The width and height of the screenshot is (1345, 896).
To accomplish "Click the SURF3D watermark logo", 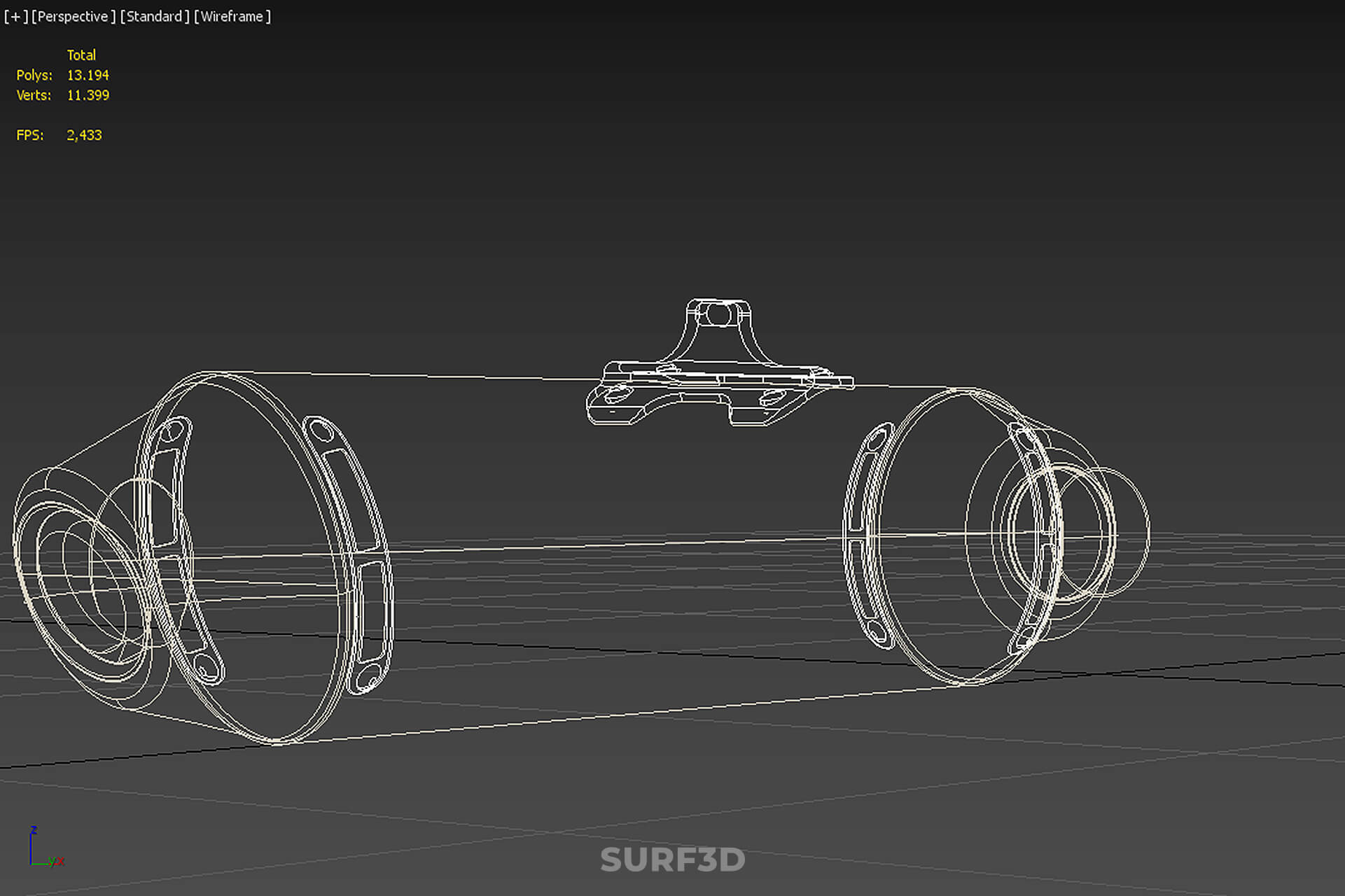I will 672,860.
